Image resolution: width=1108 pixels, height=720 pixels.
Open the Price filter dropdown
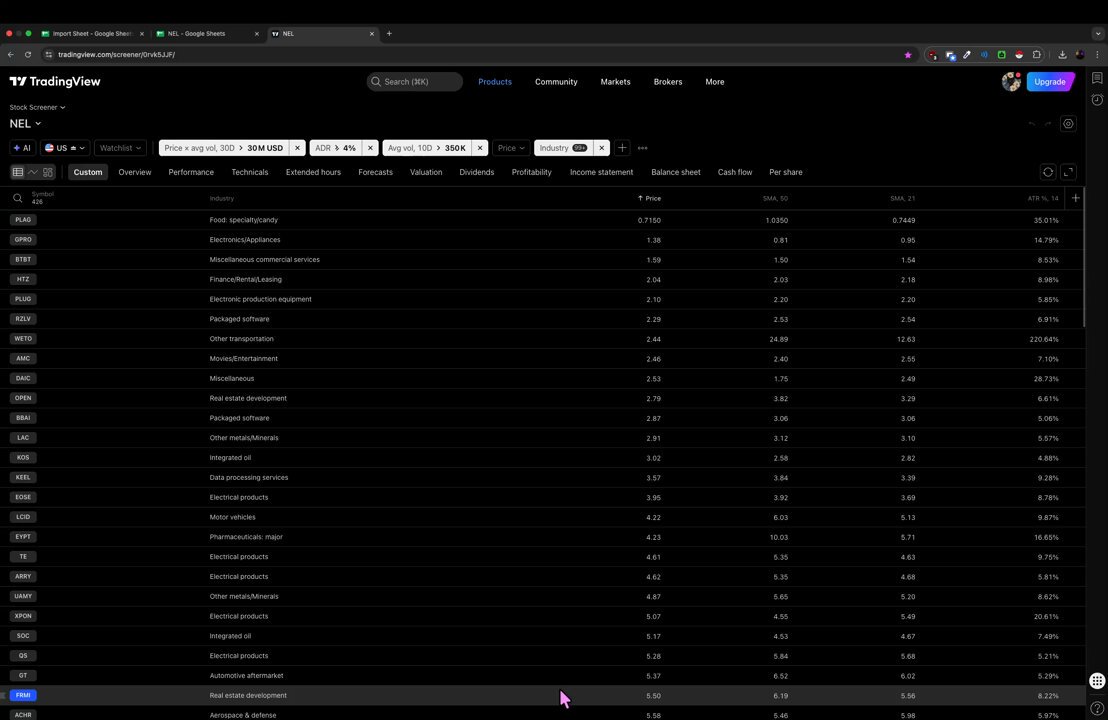pos(511,148)
